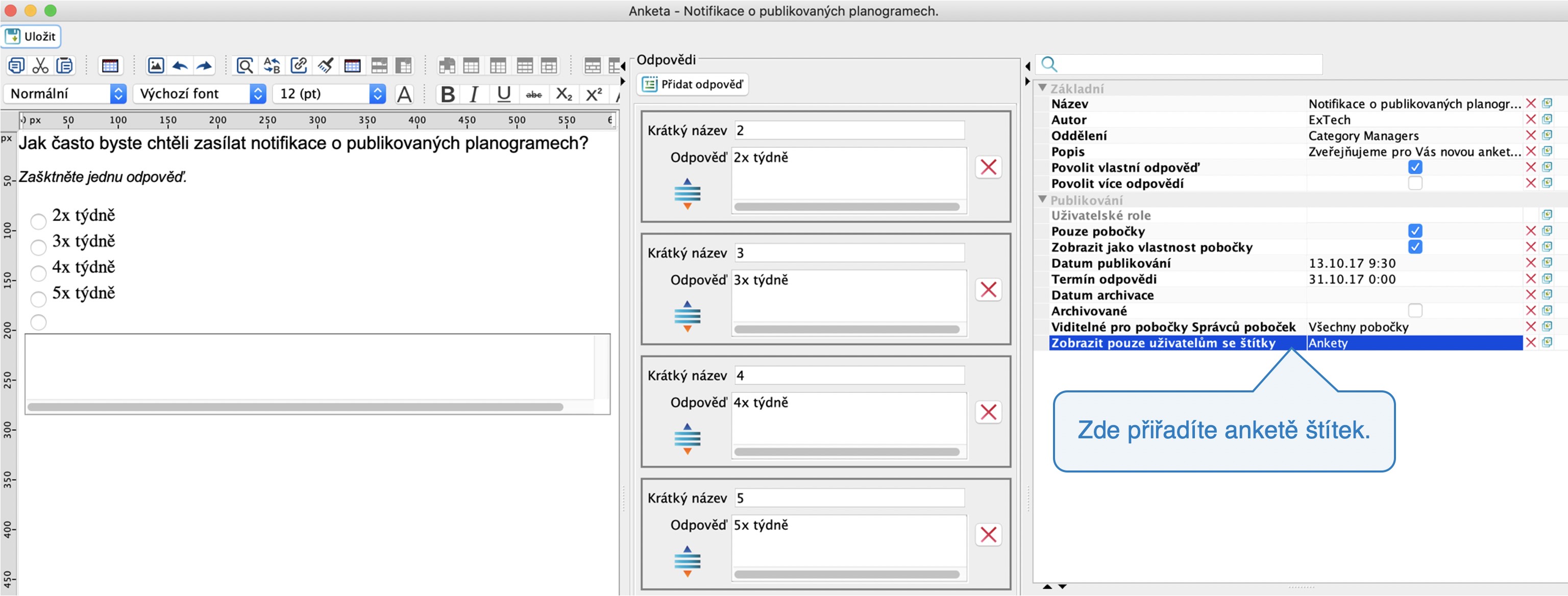Collapse the Základní section
This screenshot has width=1568, height=596.
click(x=1042, y=88)
